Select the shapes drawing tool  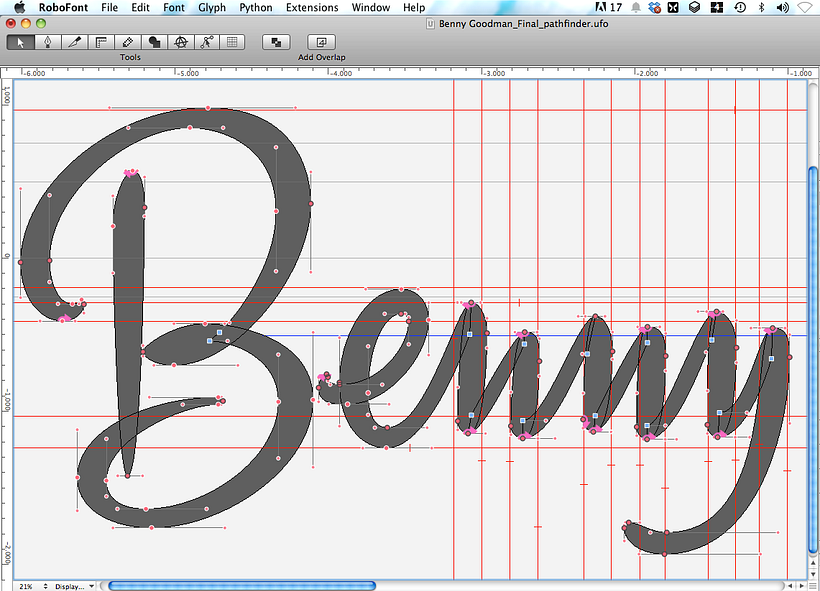coord(153,43)
